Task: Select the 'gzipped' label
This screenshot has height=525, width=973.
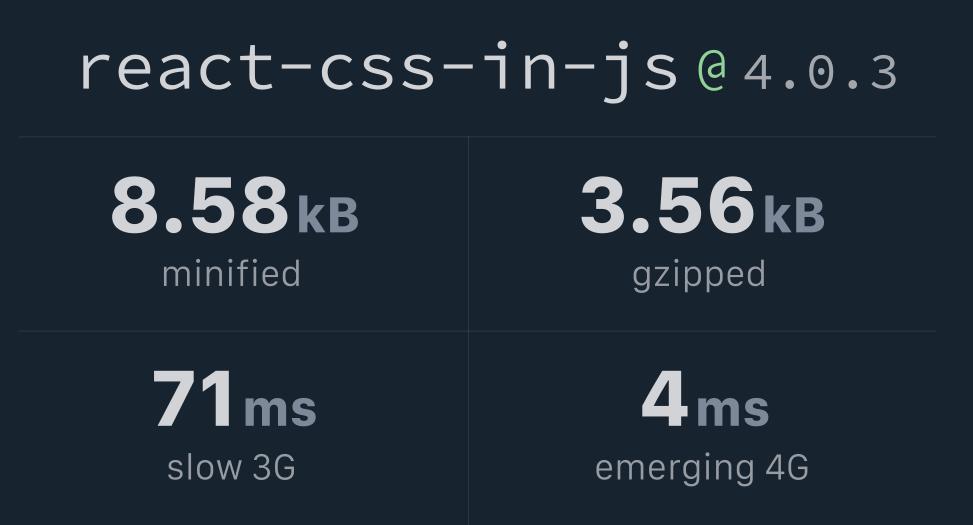Action: click(x=699, y=274)
